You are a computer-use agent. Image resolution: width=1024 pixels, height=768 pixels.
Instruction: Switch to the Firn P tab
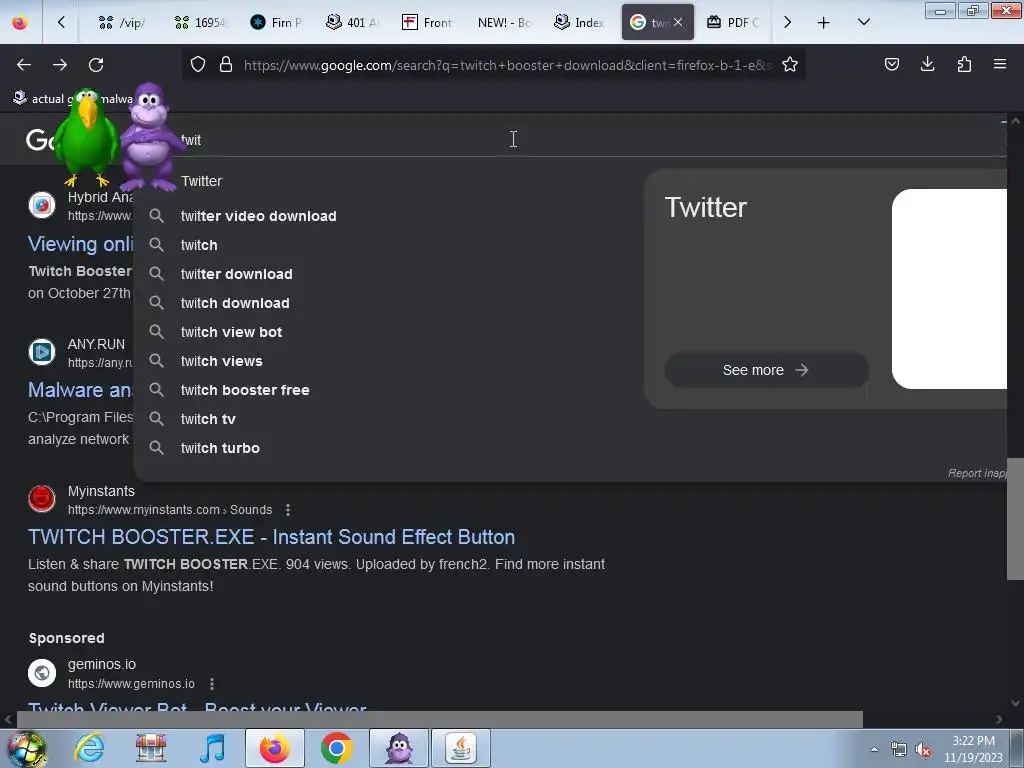coord(276,22)
